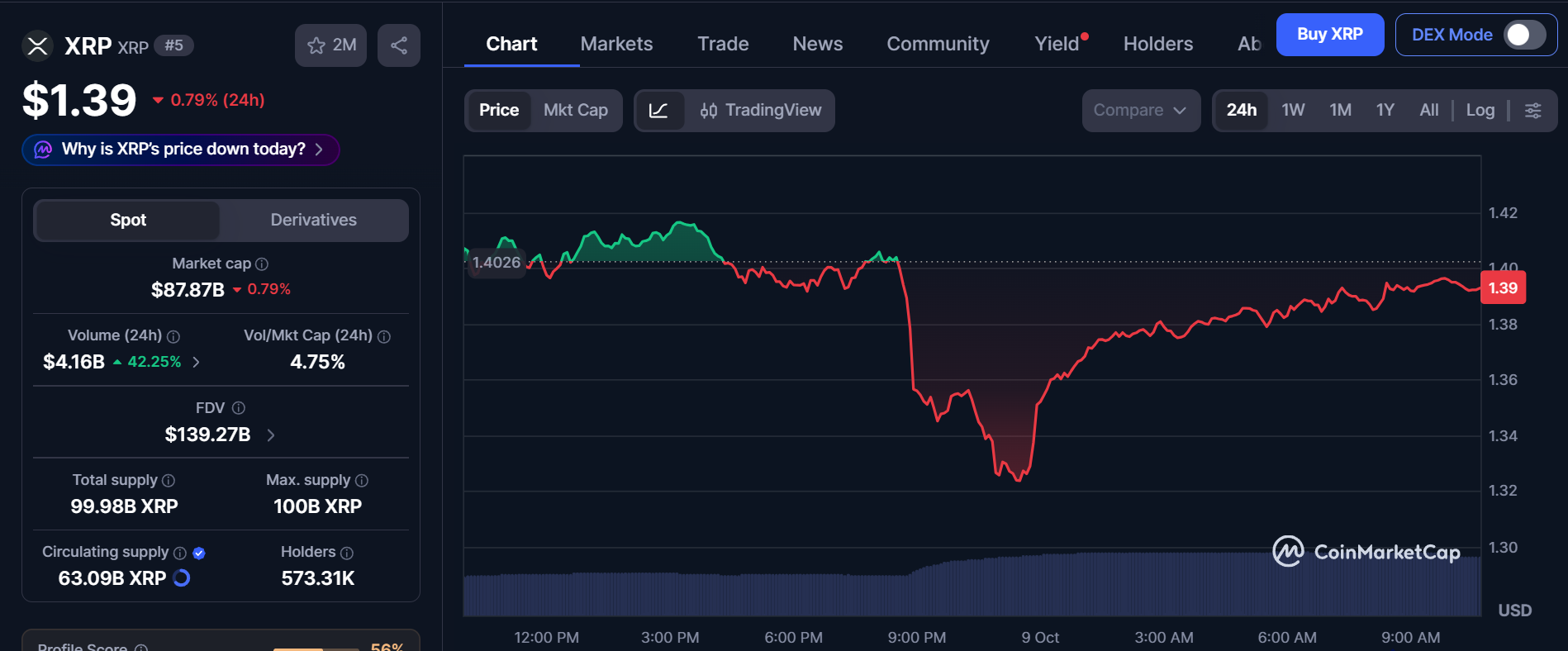Set chart range to 1M
This screenshot has width=1568, height=651.
[1340, 111]
